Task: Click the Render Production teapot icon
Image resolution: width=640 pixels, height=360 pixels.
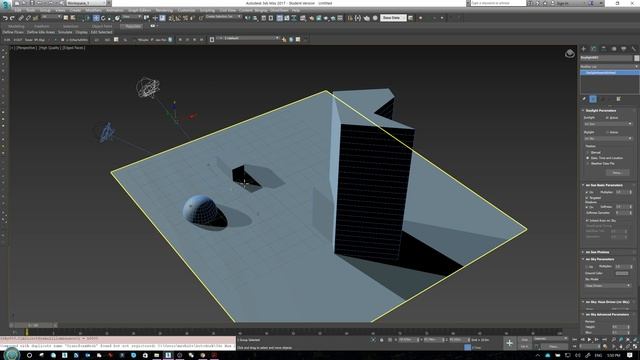Action: click(x=326, y=18)
